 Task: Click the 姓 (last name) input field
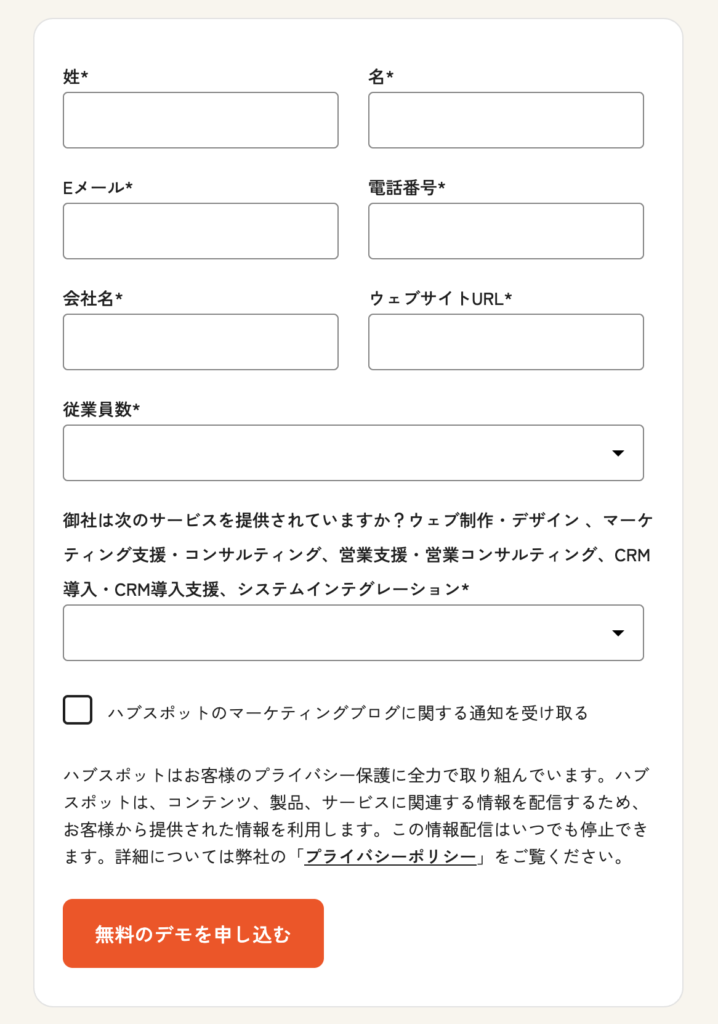coord(200,120)
